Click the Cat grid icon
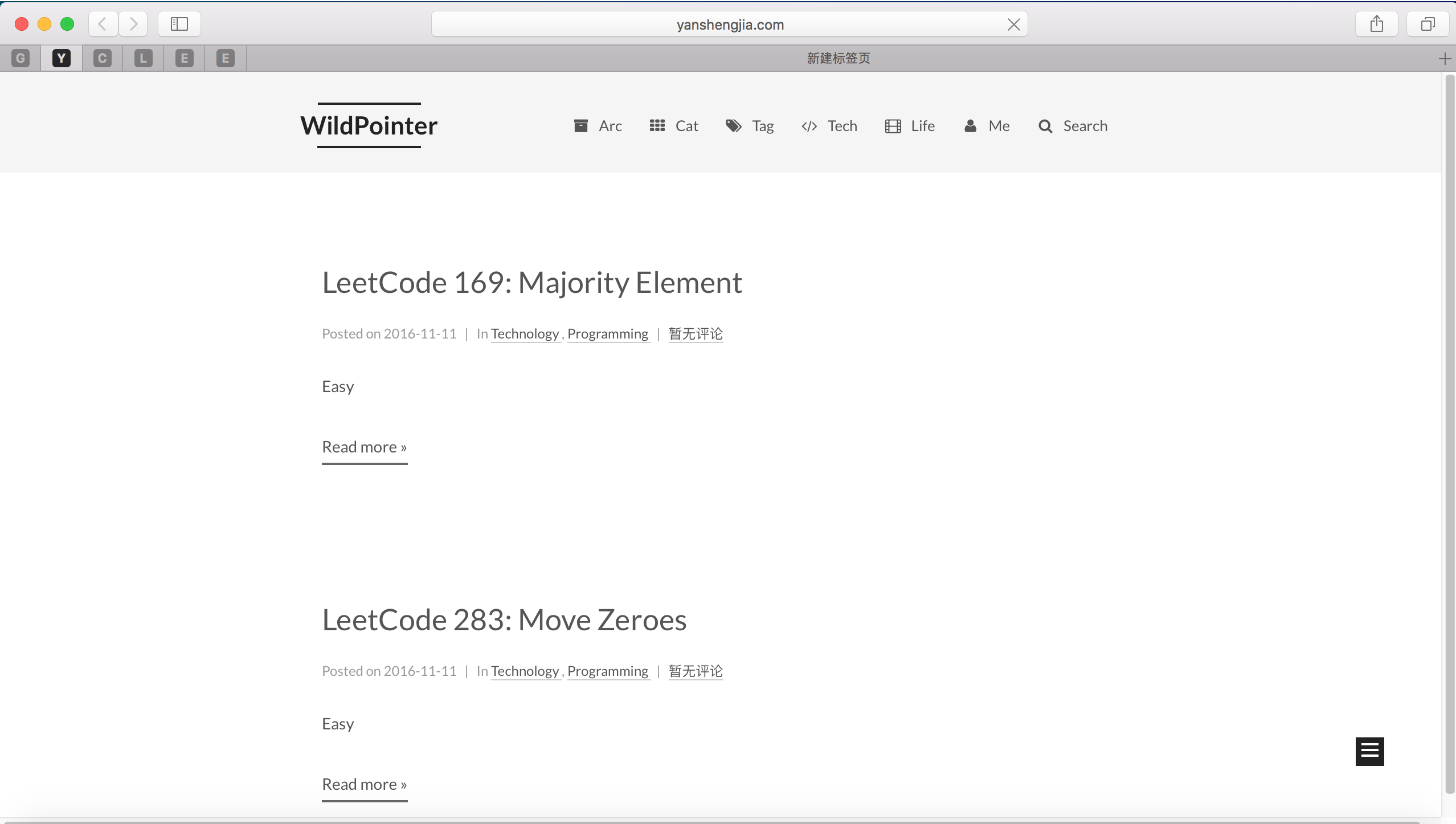1456x824 pixels. tap(657, 126)
